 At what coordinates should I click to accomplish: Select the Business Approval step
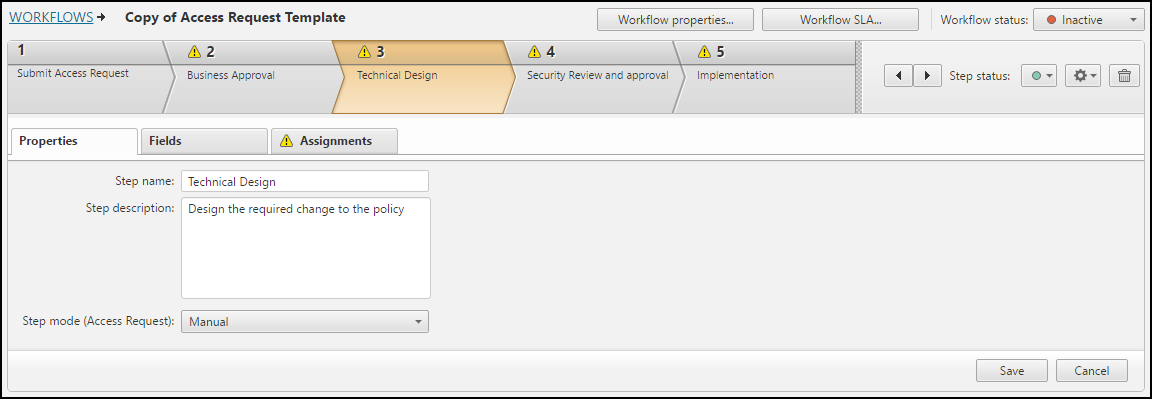250,76
